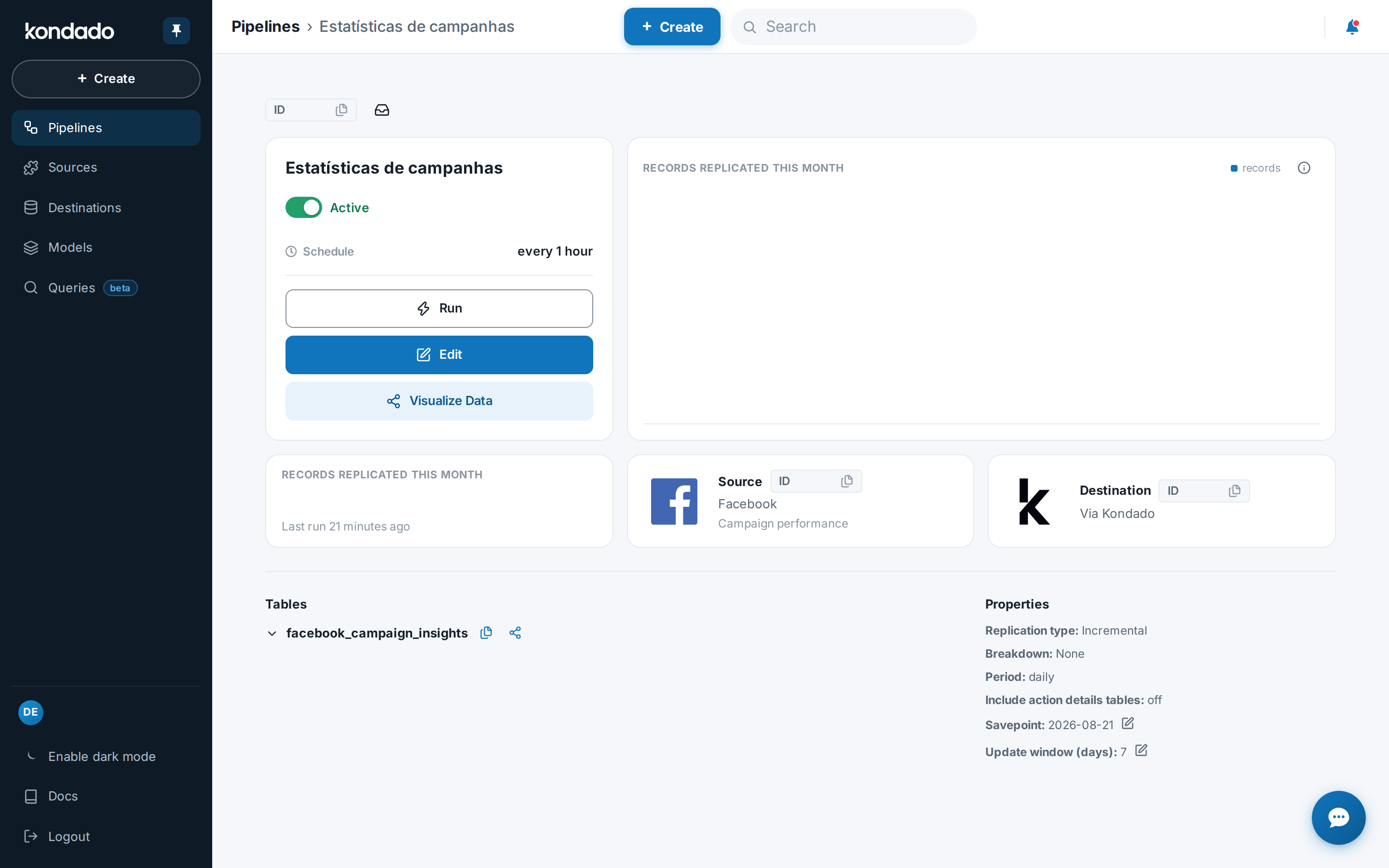
Task: Copy facebook_campaign_insights table name
Action: (x=486, y=633)
